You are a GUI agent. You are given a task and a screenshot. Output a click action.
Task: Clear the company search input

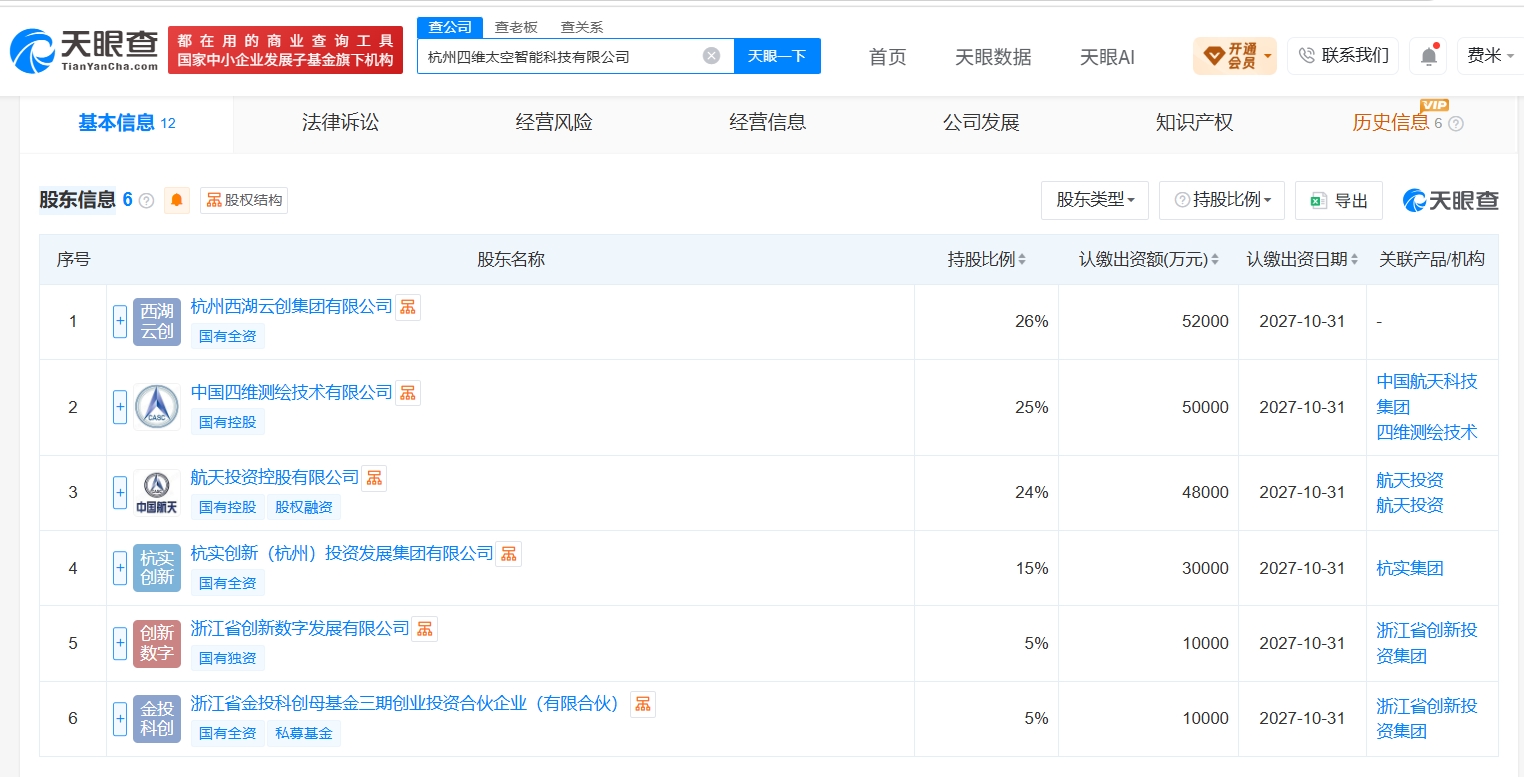point(711,56)
